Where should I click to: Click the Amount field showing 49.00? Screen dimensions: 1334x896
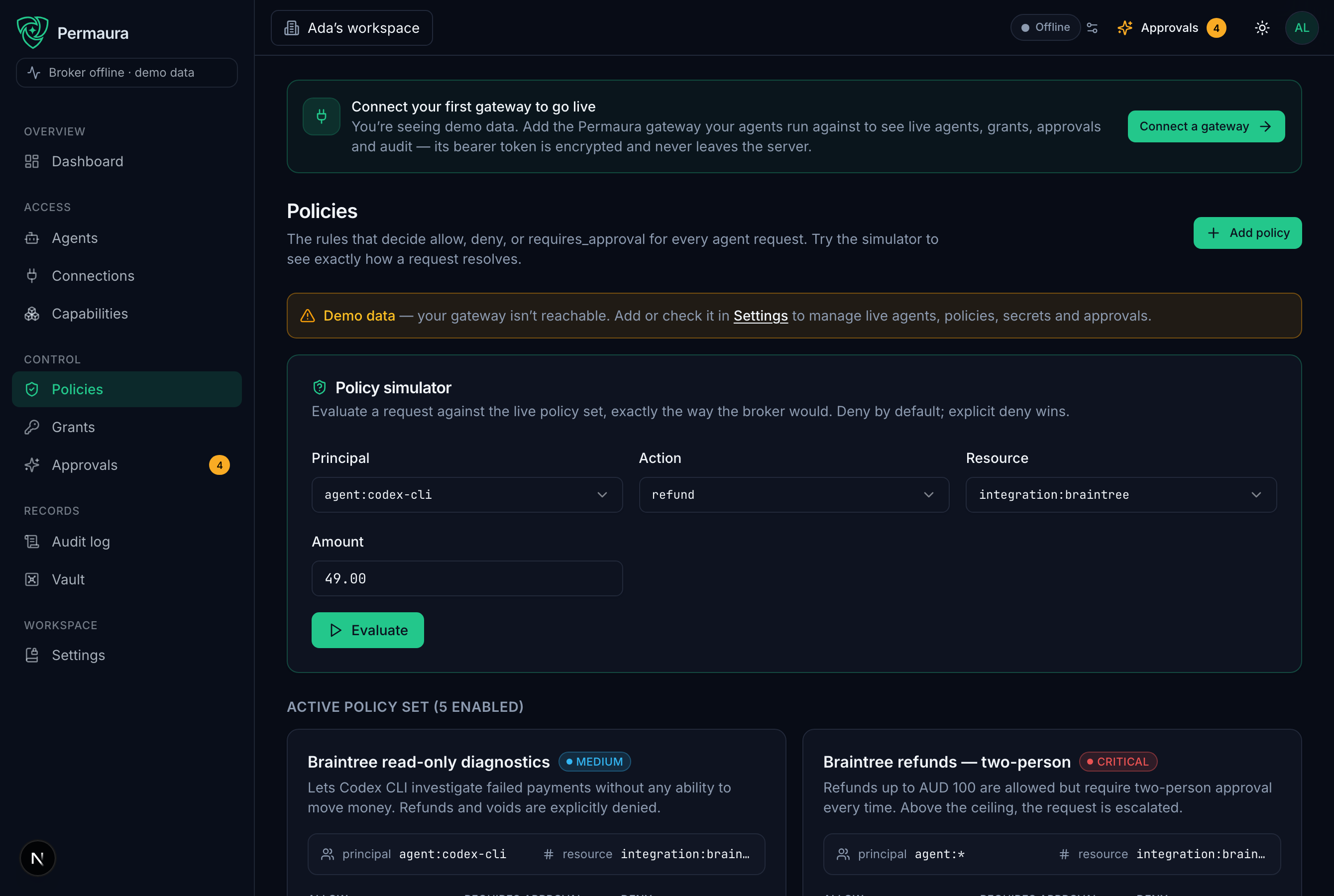point(467,578)
